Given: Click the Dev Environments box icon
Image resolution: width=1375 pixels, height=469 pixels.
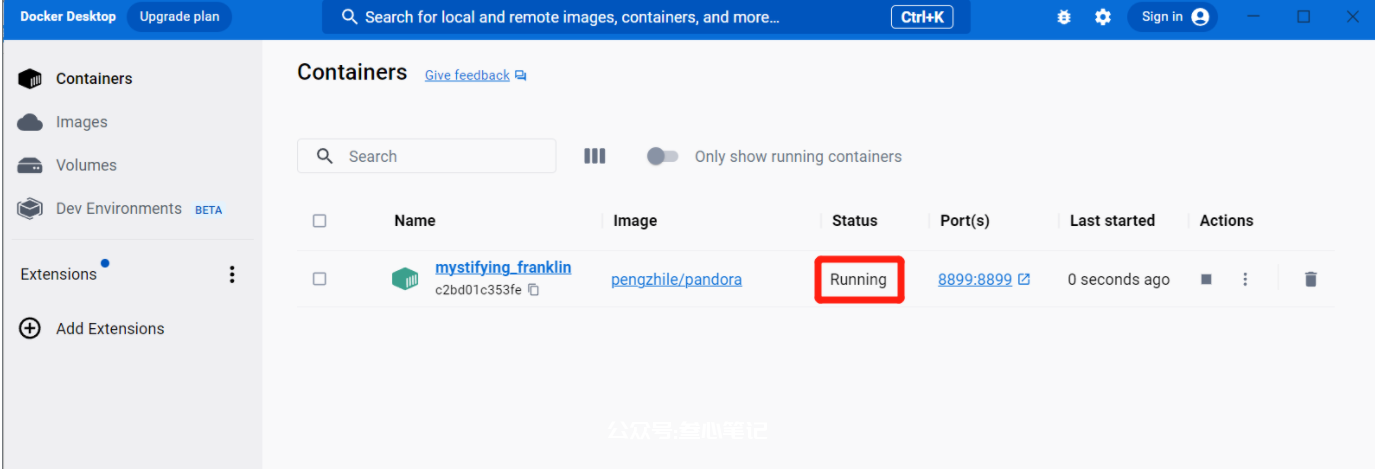Looking at the screenshot, I should click(x=30, y=208).
